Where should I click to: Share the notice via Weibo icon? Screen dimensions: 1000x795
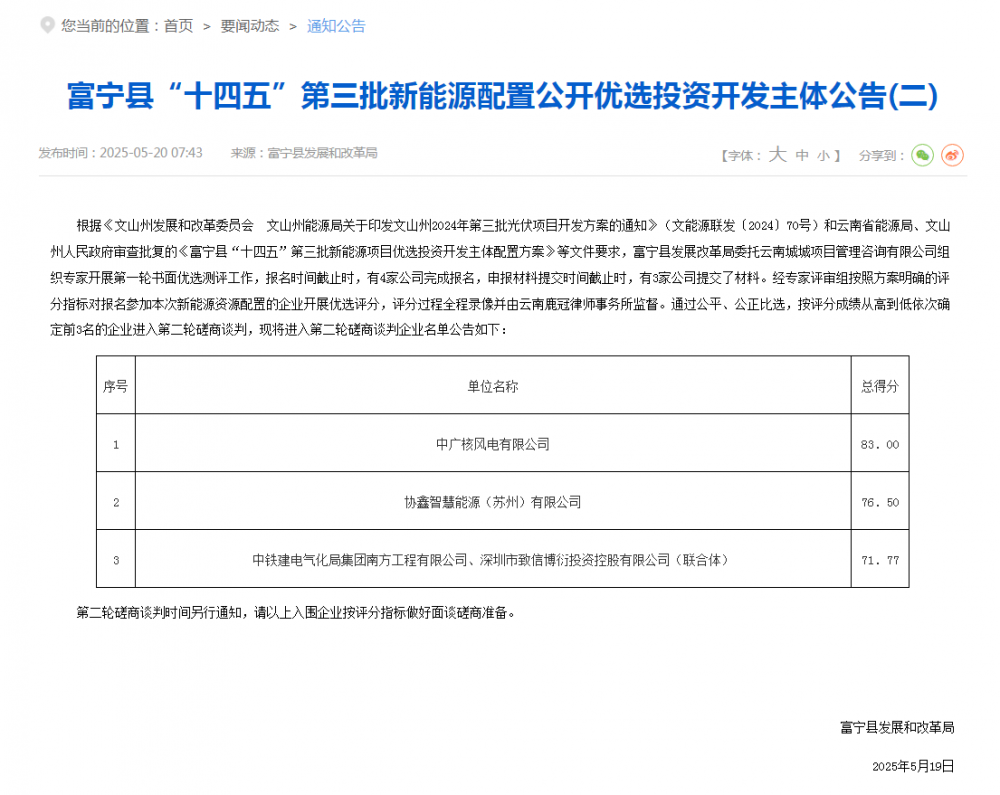(952, 155)
